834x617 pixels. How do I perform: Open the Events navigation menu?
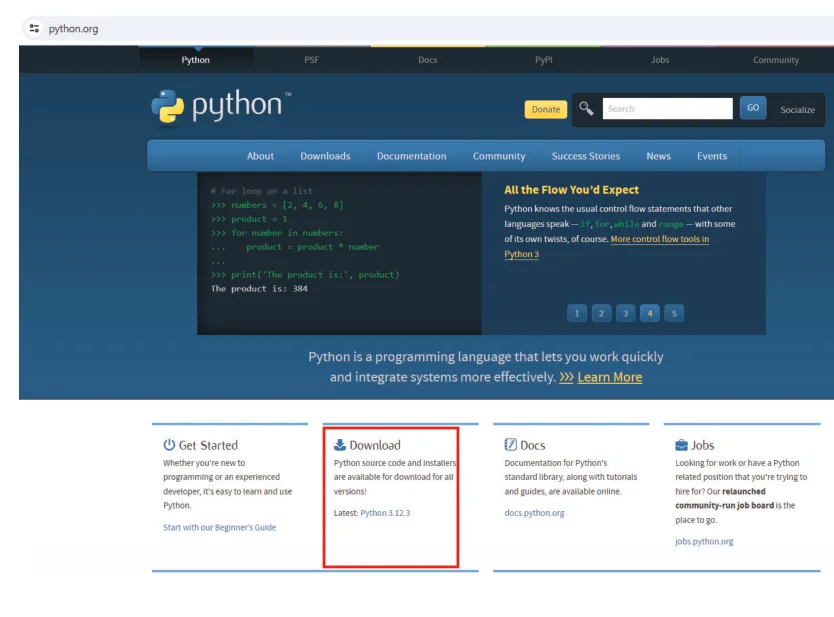[x=712, y=156]
